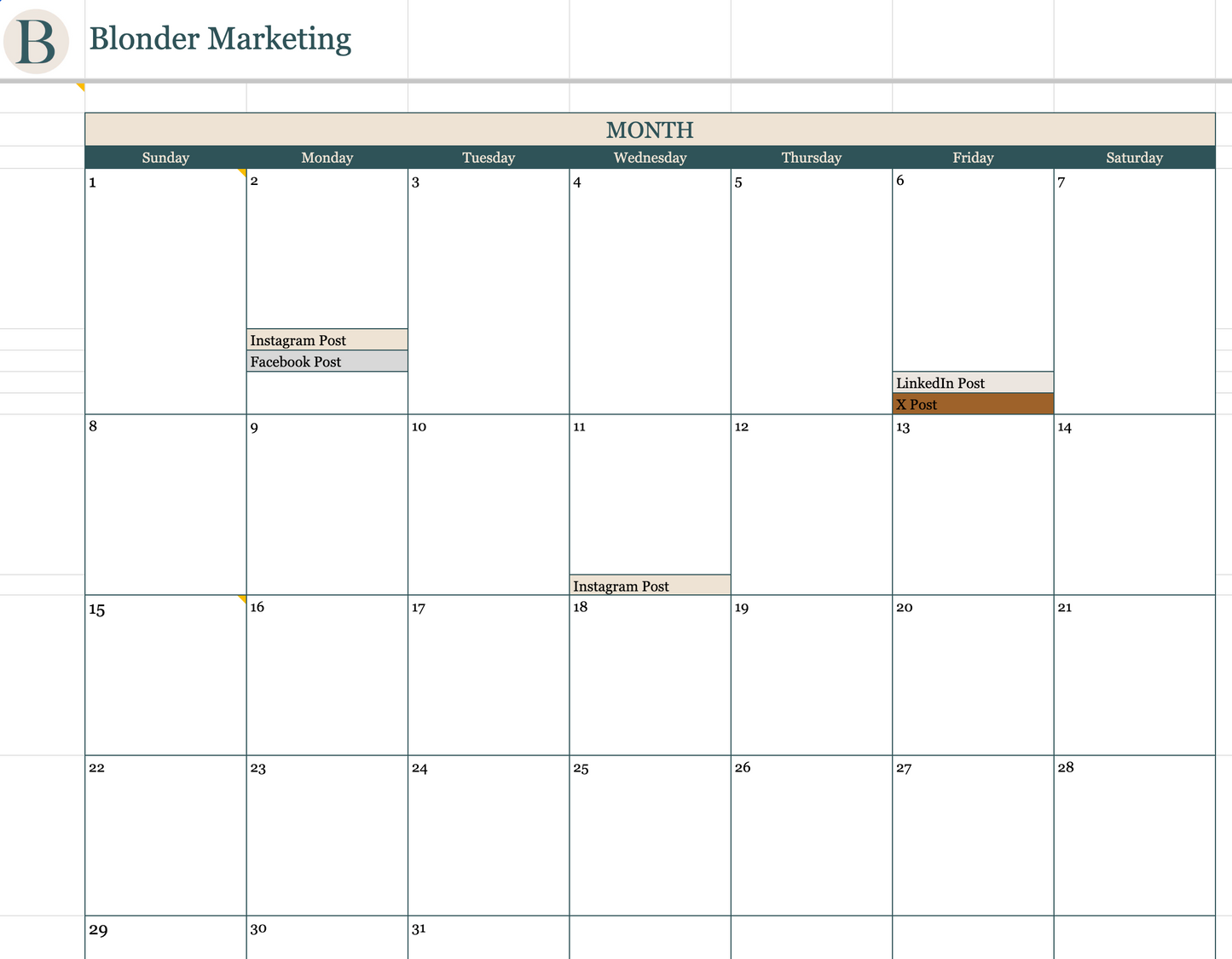
Task: Click the note marker on day 1 cell
Action: click(x=242, y=173)
